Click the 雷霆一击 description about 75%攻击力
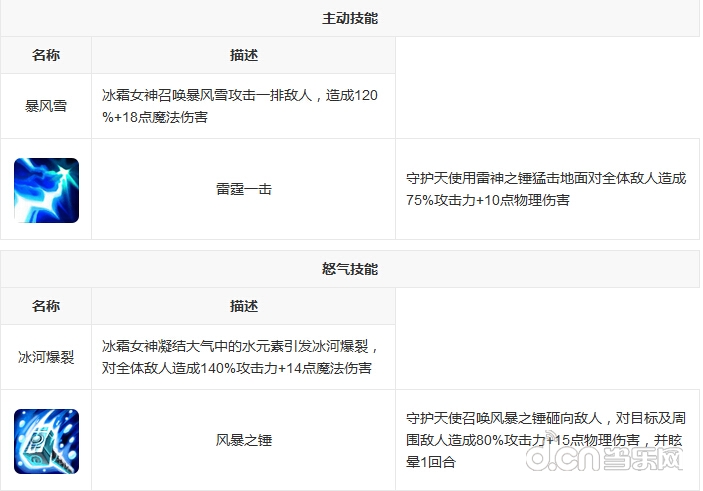This screenshot has width=703, height=491. tap(545, 189)
